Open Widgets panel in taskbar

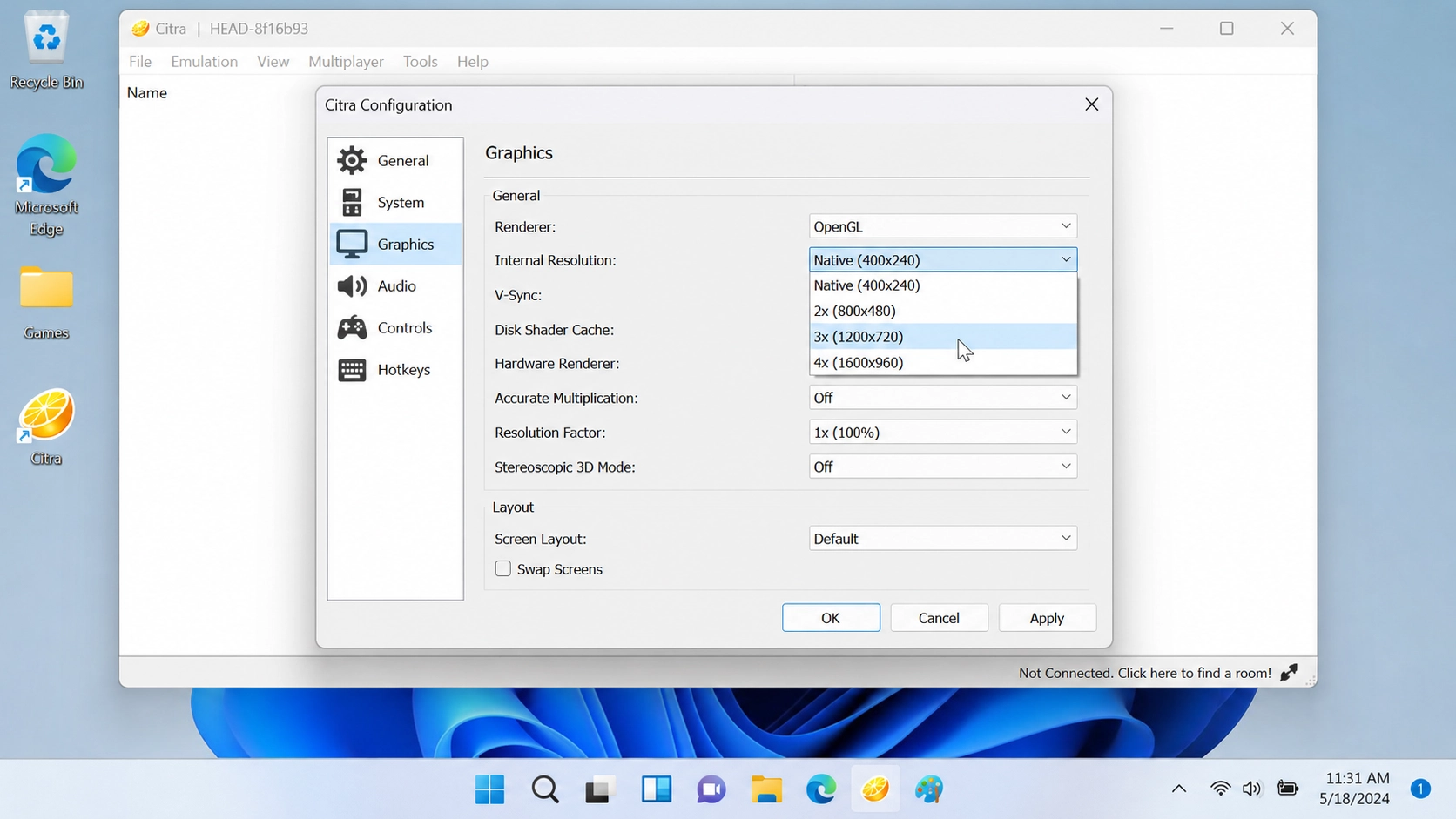(x=656, y=789)
